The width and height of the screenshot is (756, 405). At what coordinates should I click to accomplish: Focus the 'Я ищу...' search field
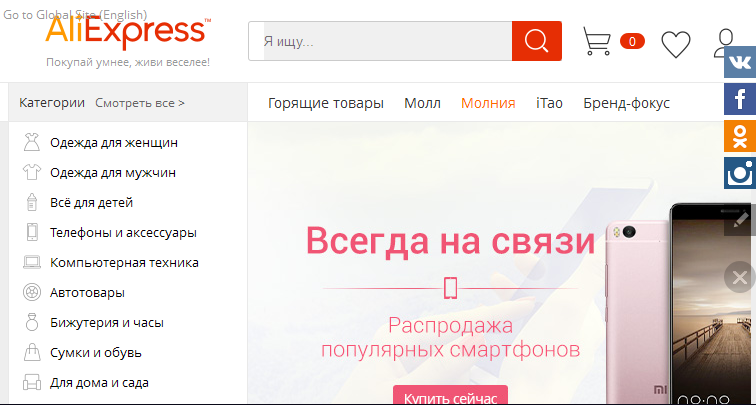(380, 41)
